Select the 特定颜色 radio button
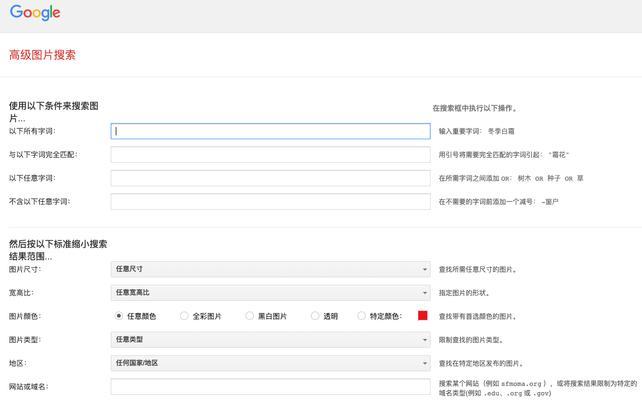This screenshot has height=400, width=642. point(361,316)
